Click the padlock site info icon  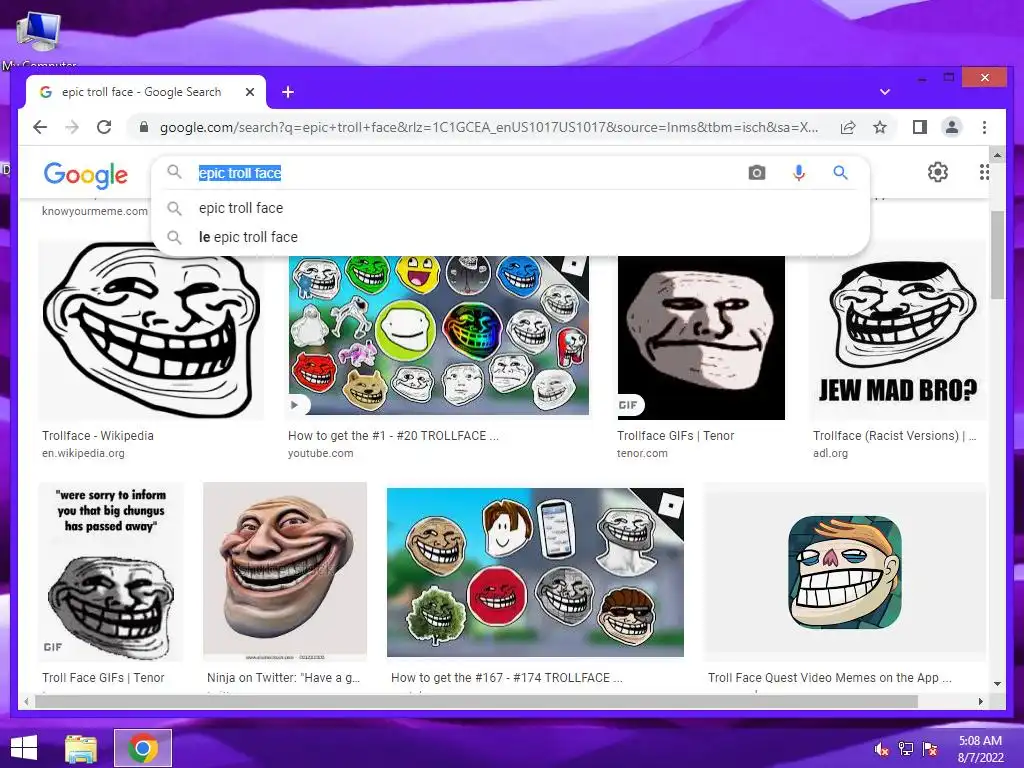pyautogui.click(x=144, y=127)
